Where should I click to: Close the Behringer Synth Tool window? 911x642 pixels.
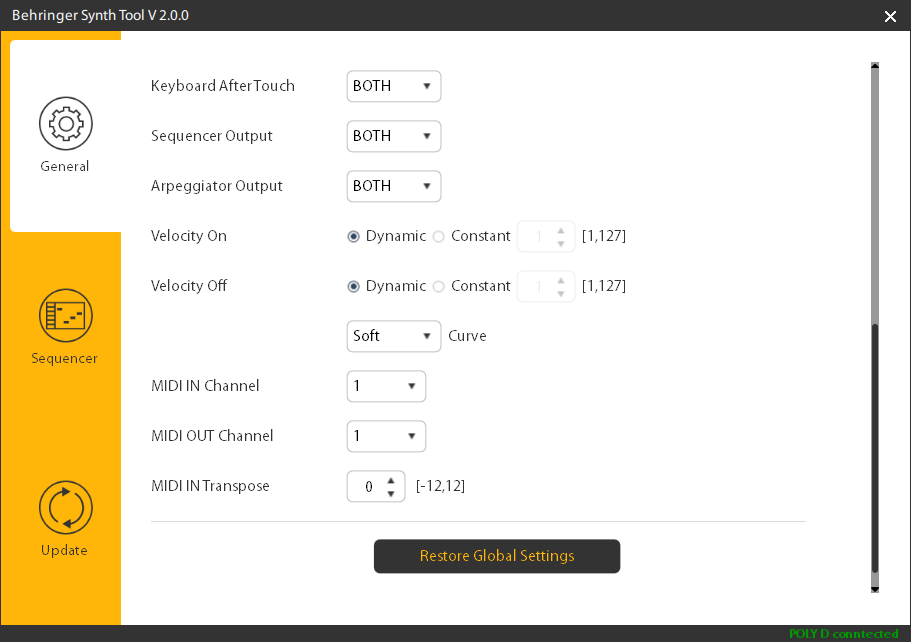point(890,16)
